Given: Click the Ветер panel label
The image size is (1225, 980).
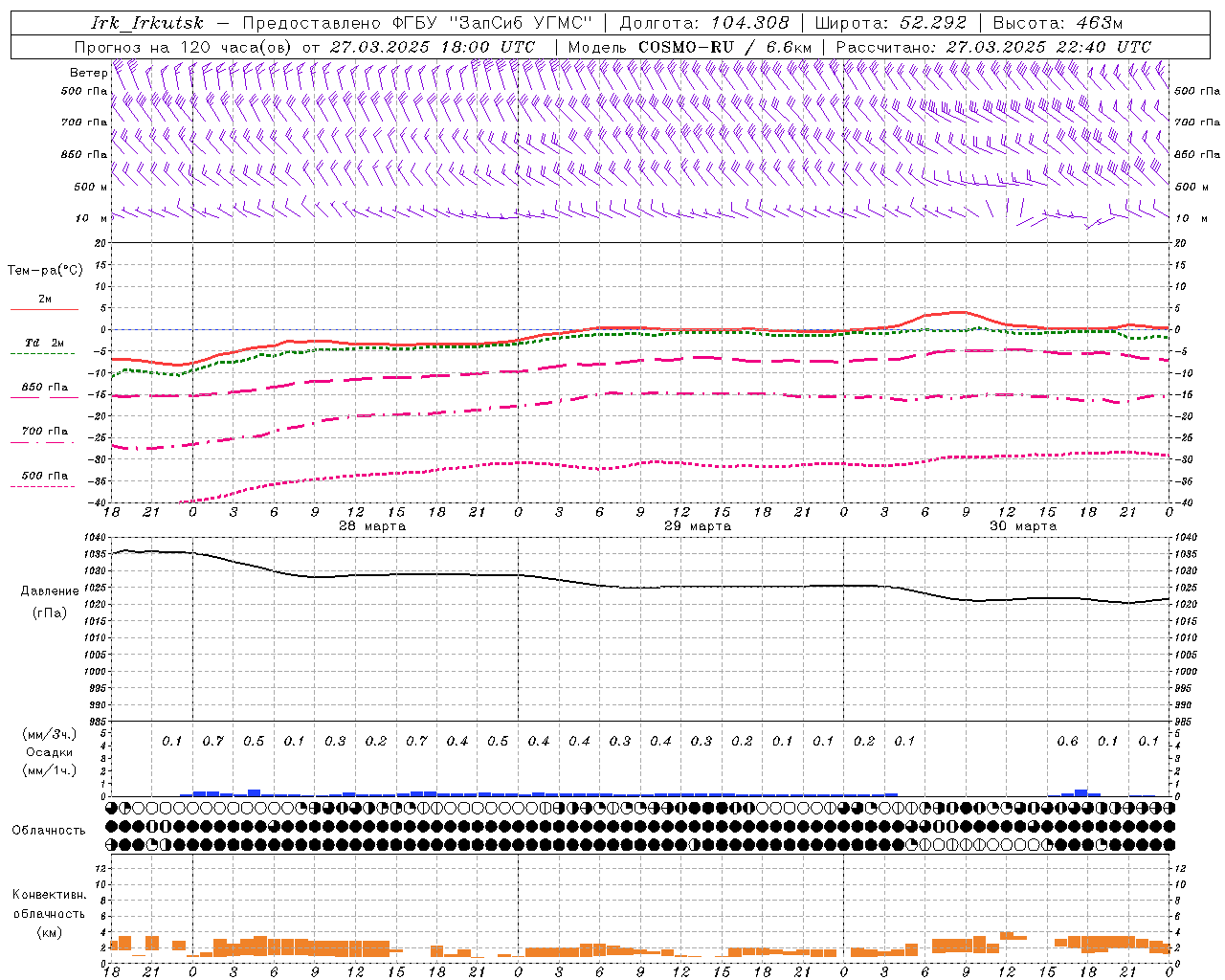Looking at the screenshot, I should [x=88, y=73].
